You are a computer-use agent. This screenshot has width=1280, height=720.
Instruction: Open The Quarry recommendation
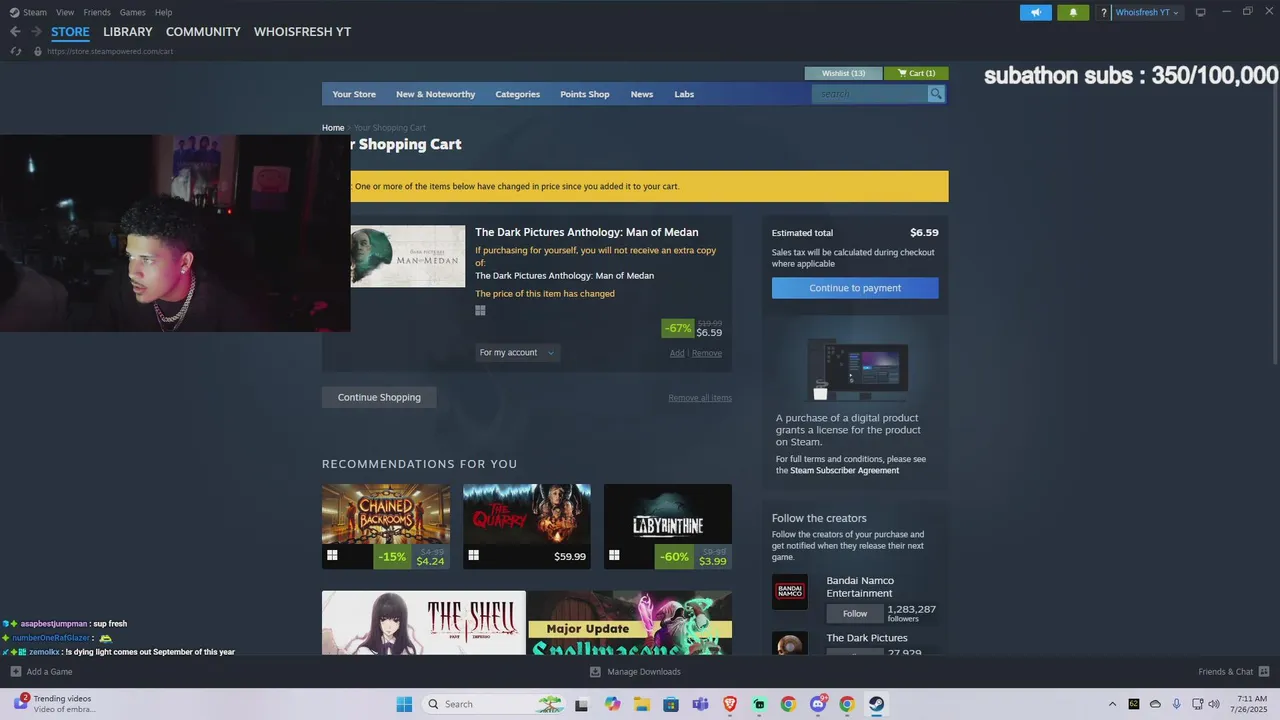pos(527,526)
